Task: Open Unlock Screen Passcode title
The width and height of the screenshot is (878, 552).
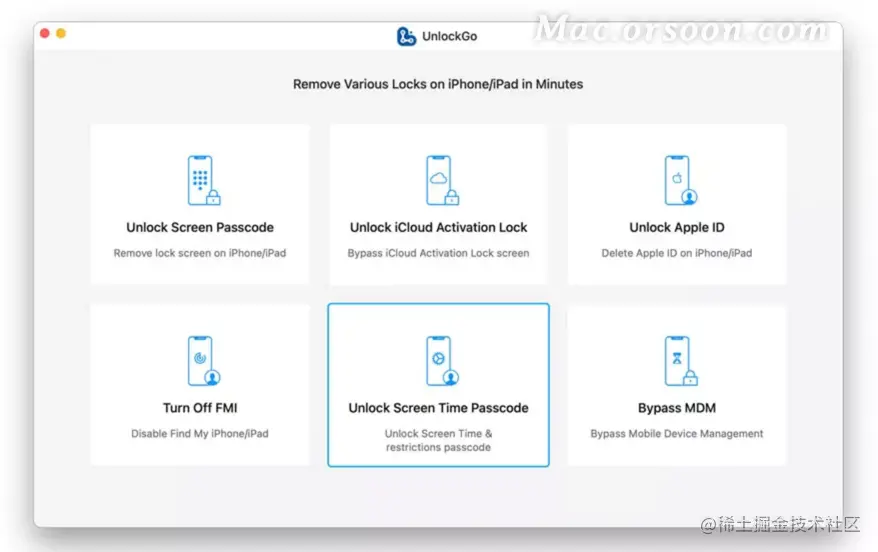Action: 200,227
